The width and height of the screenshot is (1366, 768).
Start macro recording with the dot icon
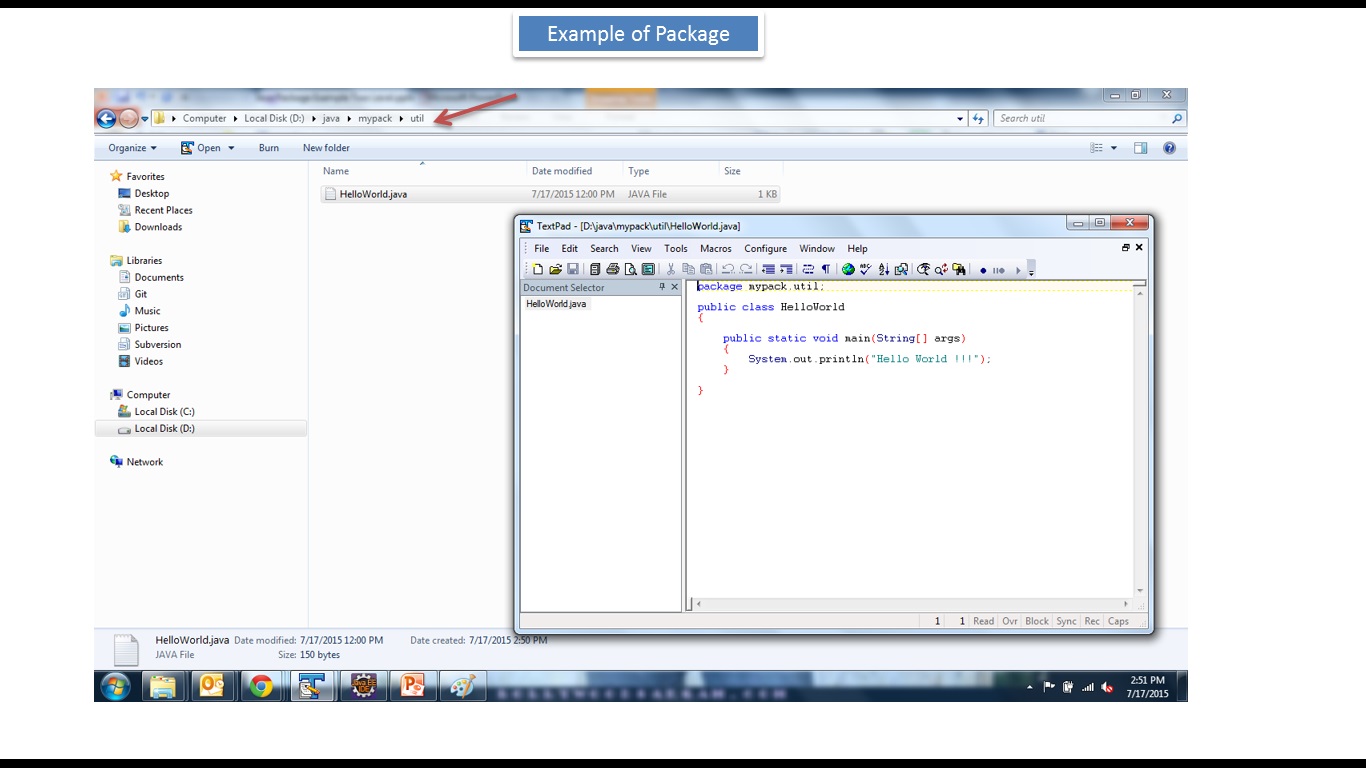[983, 270]
